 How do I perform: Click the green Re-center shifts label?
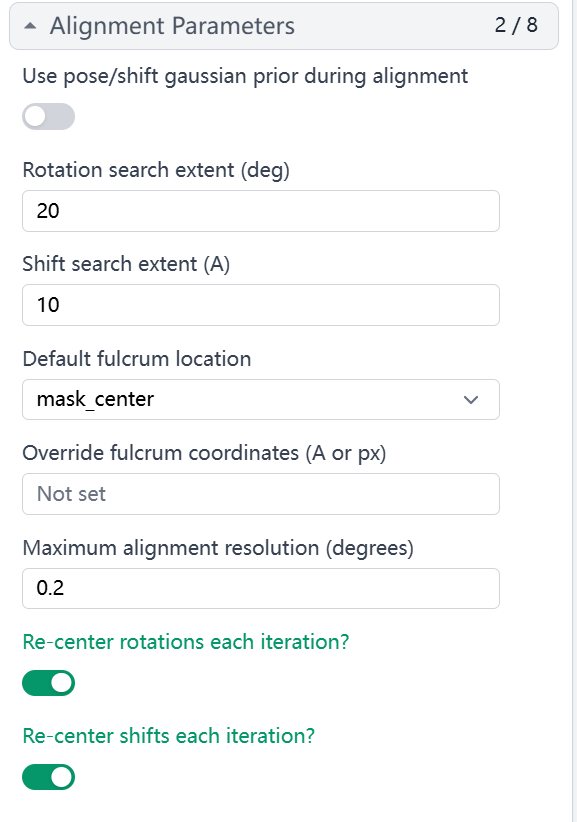click(x=168, y=736)
